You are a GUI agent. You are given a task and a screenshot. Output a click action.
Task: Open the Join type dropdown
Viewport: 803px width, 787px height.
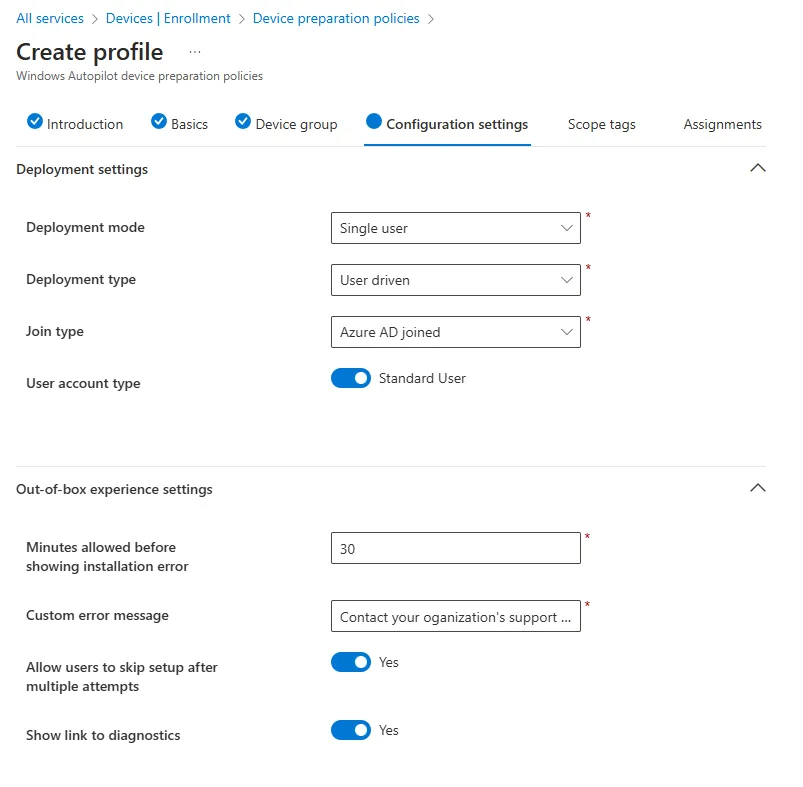455,332
